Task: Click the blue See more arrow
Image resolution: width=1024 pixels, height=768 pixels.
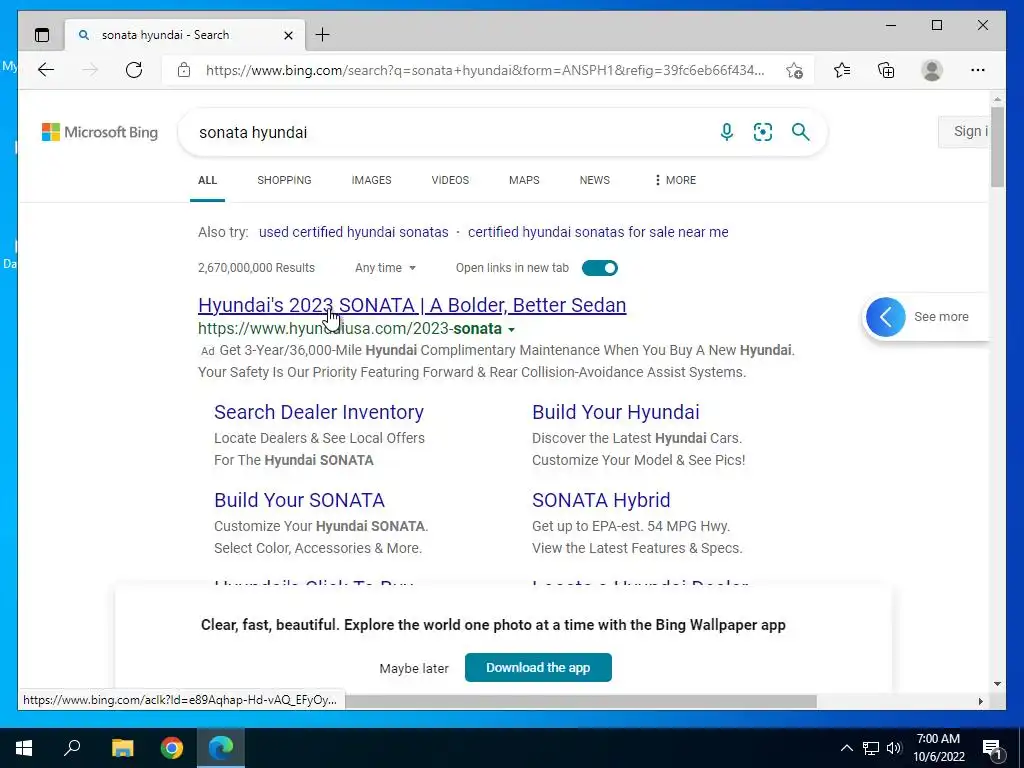Action: [886, 317]
